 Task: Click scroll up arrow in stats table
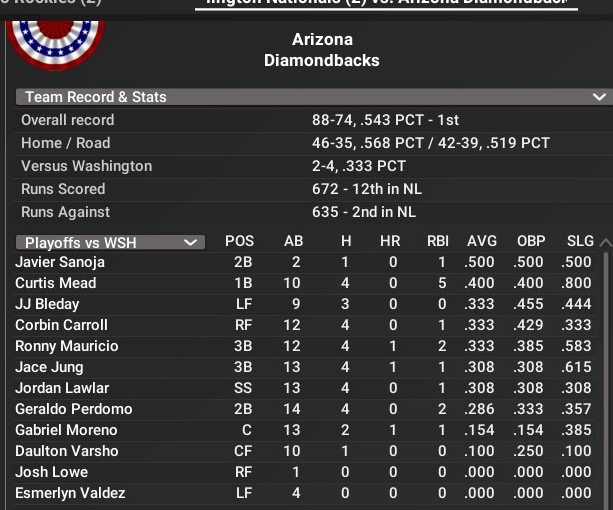(x=604, y=242)
